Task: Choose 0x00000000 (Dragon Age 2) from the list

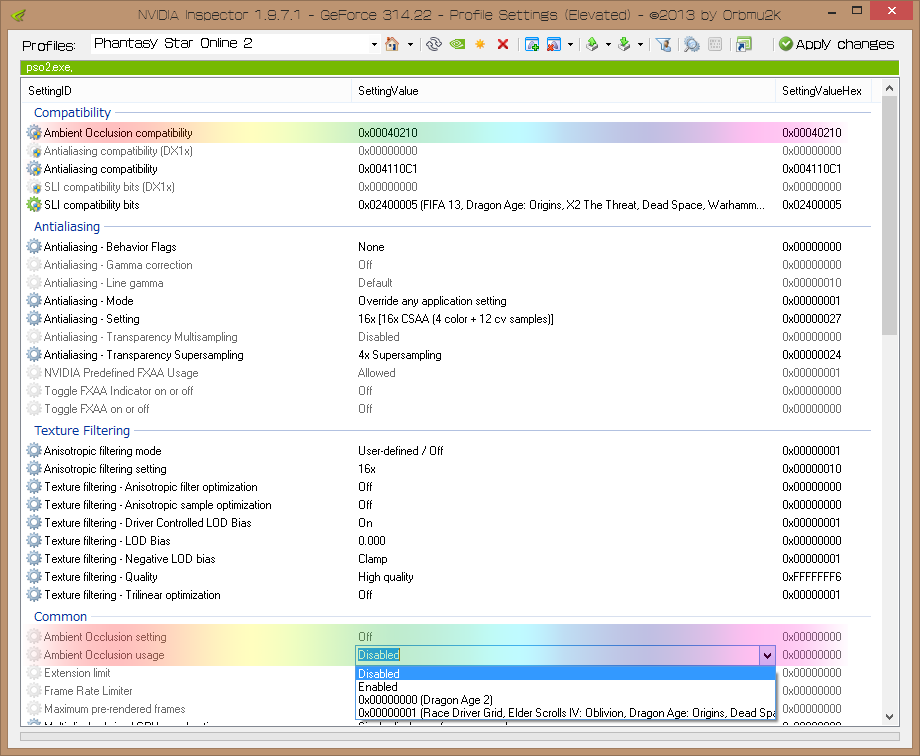Action: (x=566, y=700)
